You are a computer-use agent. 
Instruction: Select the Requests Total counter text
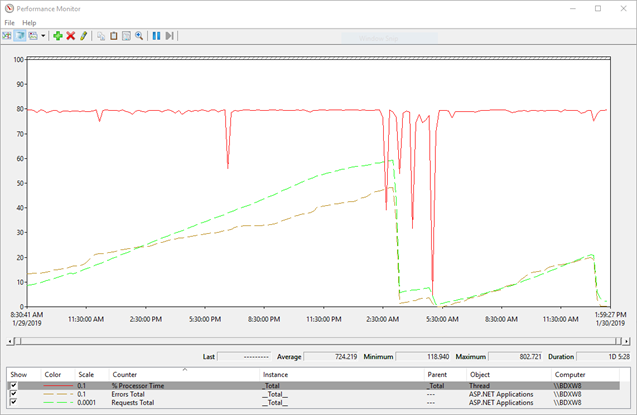pyautogui.click(x=133, y=402)
